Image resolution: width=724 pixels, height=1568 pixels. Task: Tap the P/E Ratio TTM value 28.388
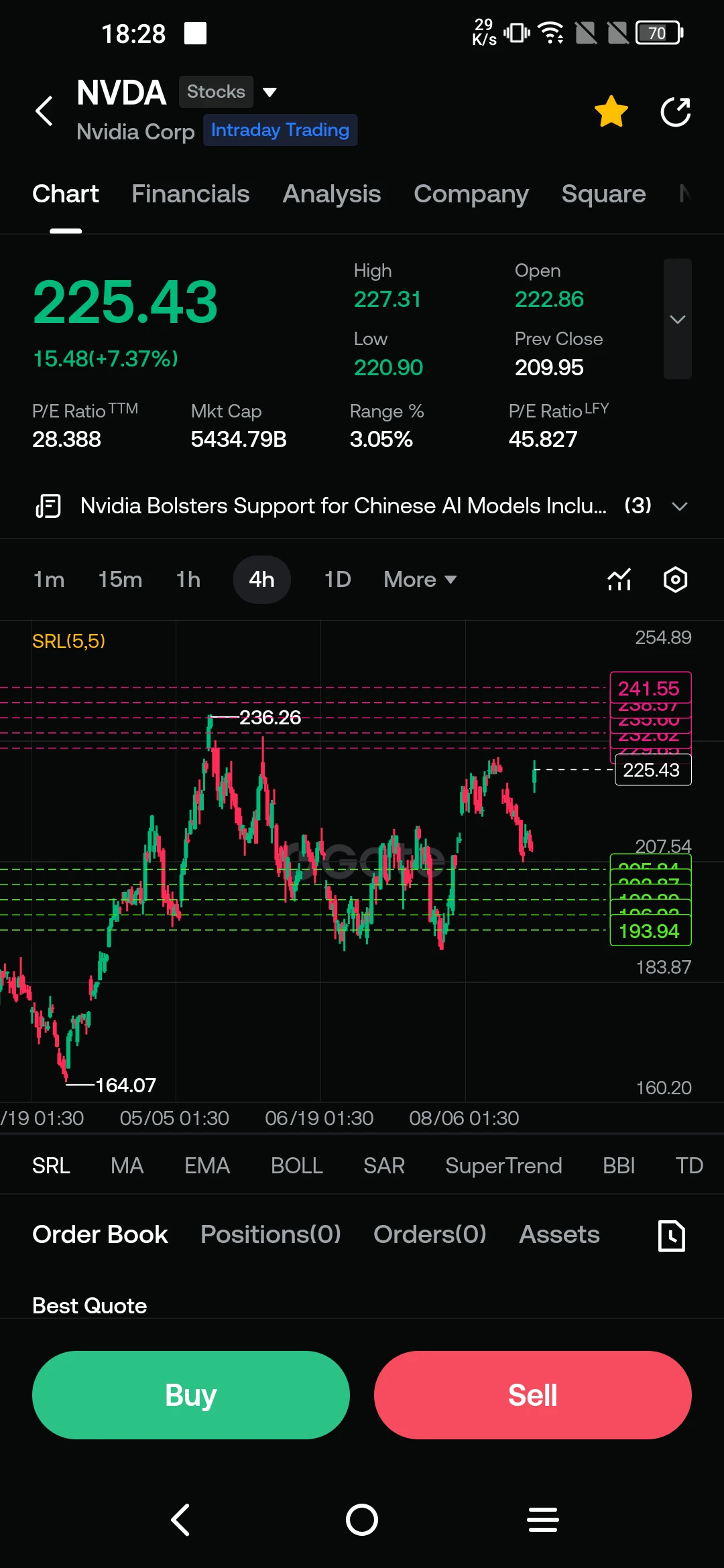(66, 439)
